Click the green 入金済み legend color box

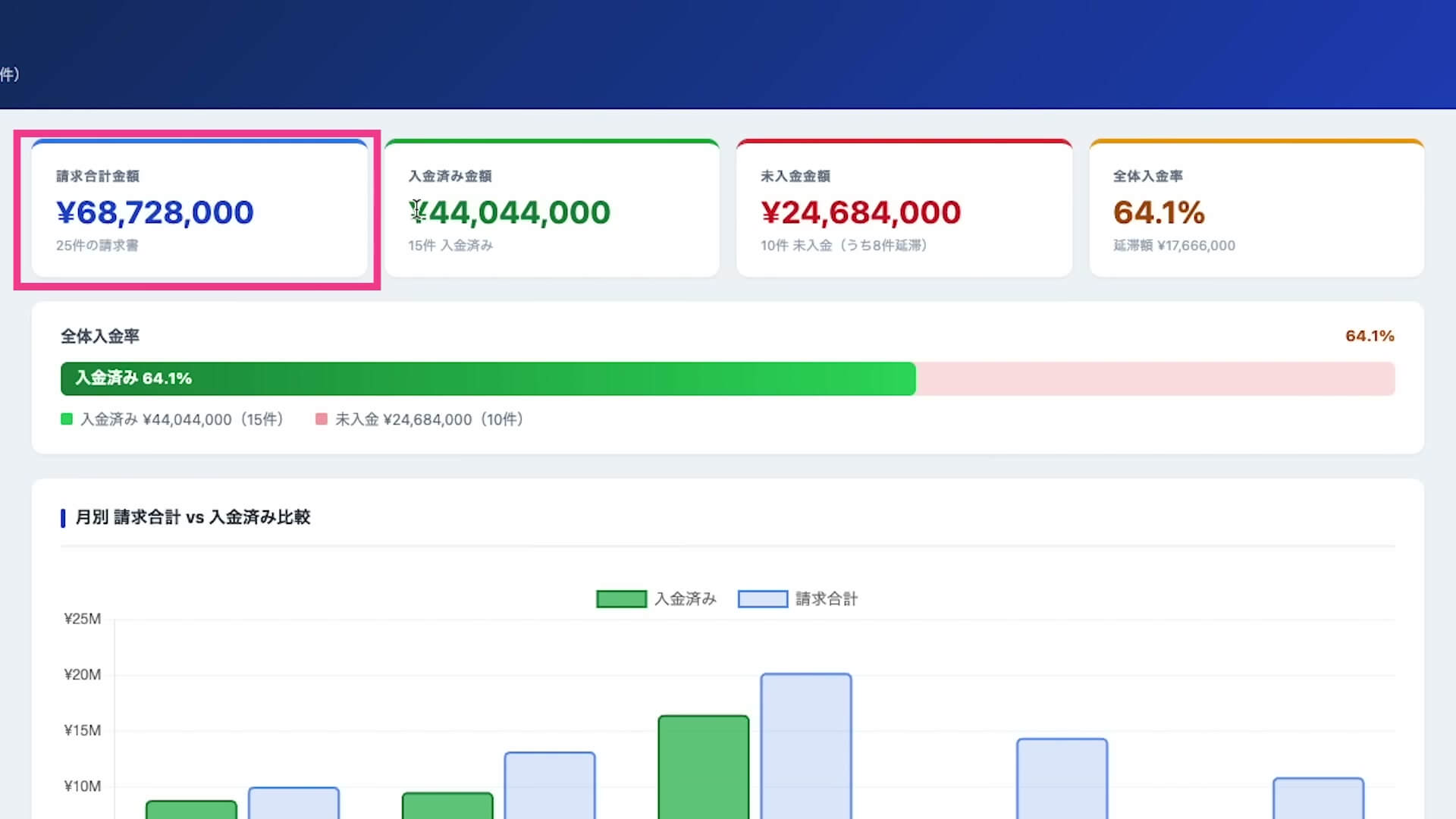[621, 599]
